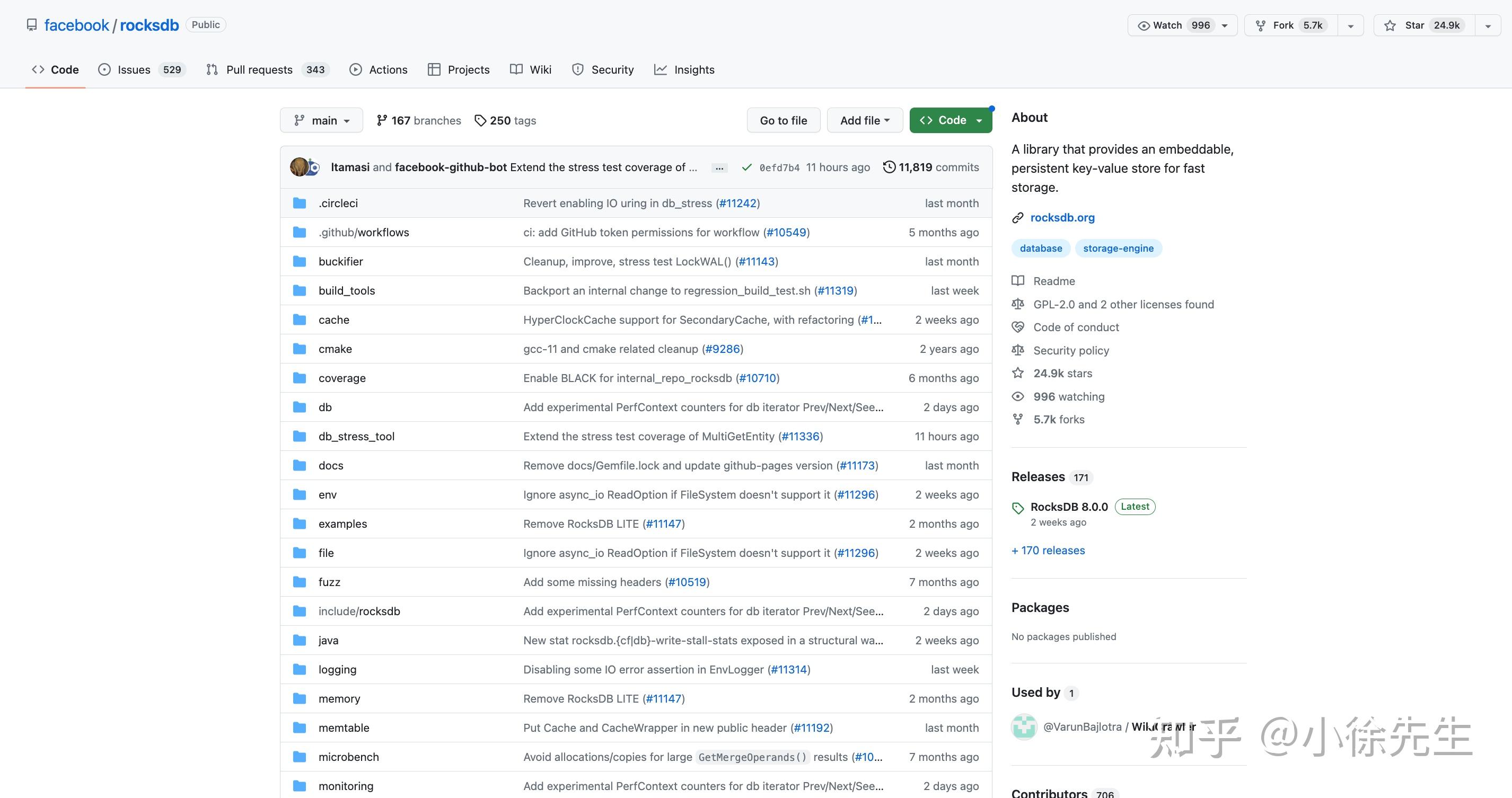
Task: Click the green commit status checkmark
Action: [746, 167]
